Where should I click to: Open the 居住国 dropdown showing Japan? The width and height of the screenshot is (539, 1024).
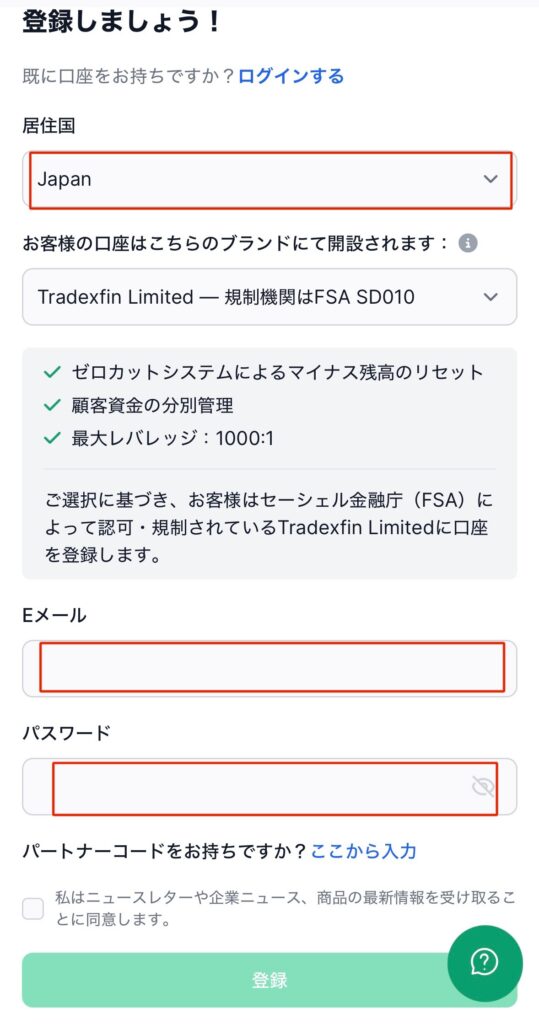click(269, 179)
